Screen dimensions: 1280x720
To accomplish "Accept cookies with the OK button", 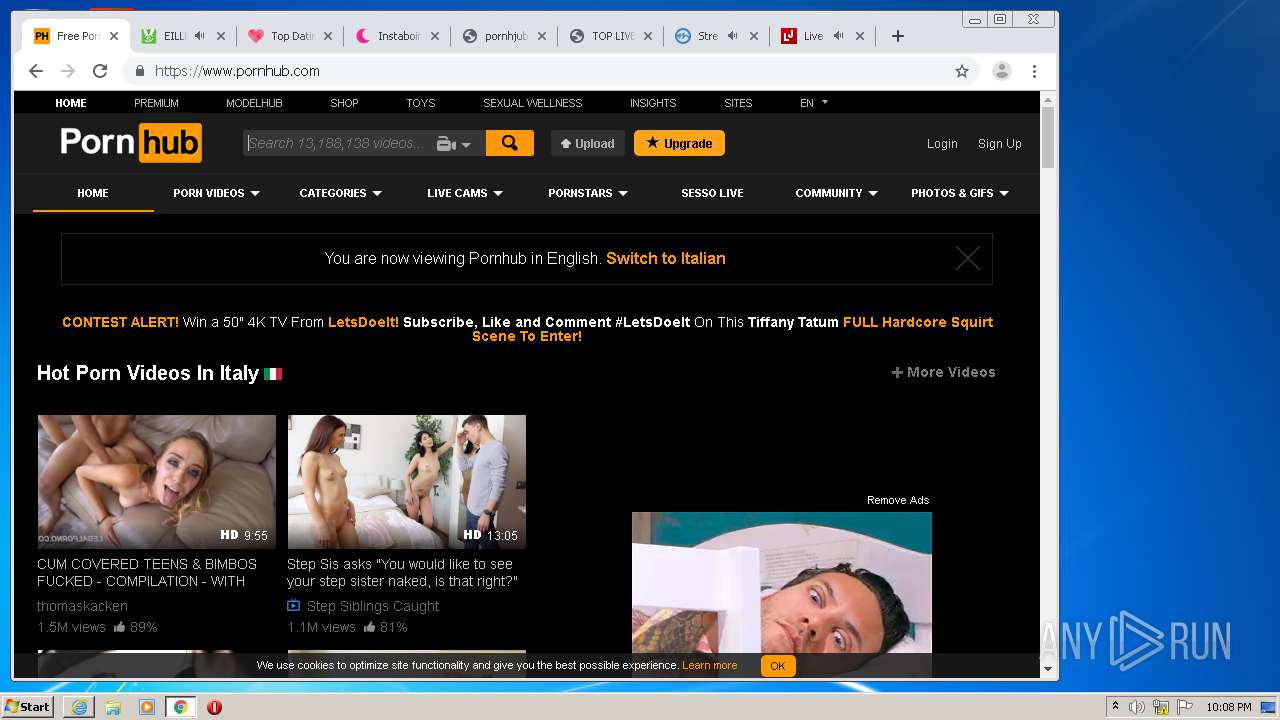I will coord(778,665).
